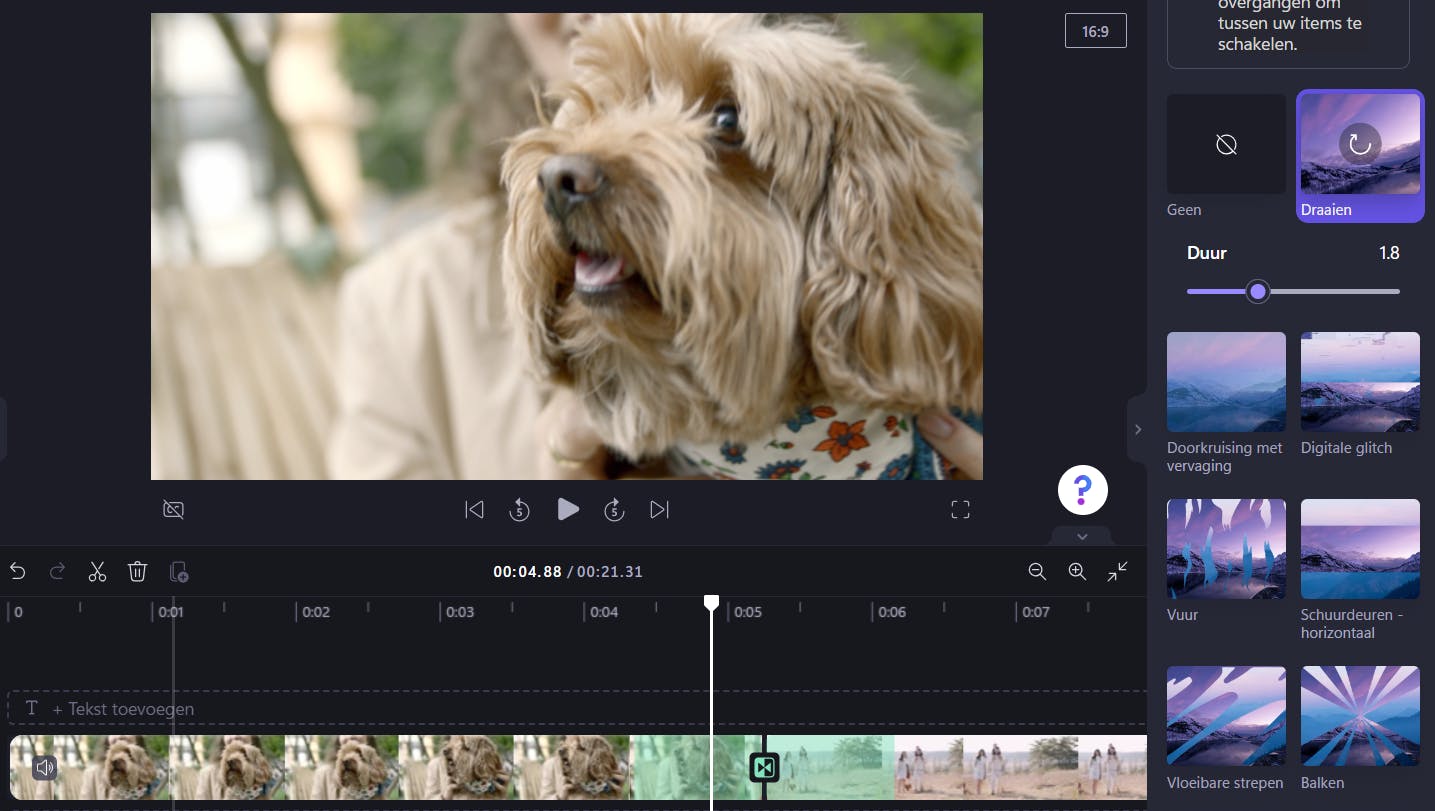Delete selected clip with trash icon
1435x811 pixels.
pos(138,571)
